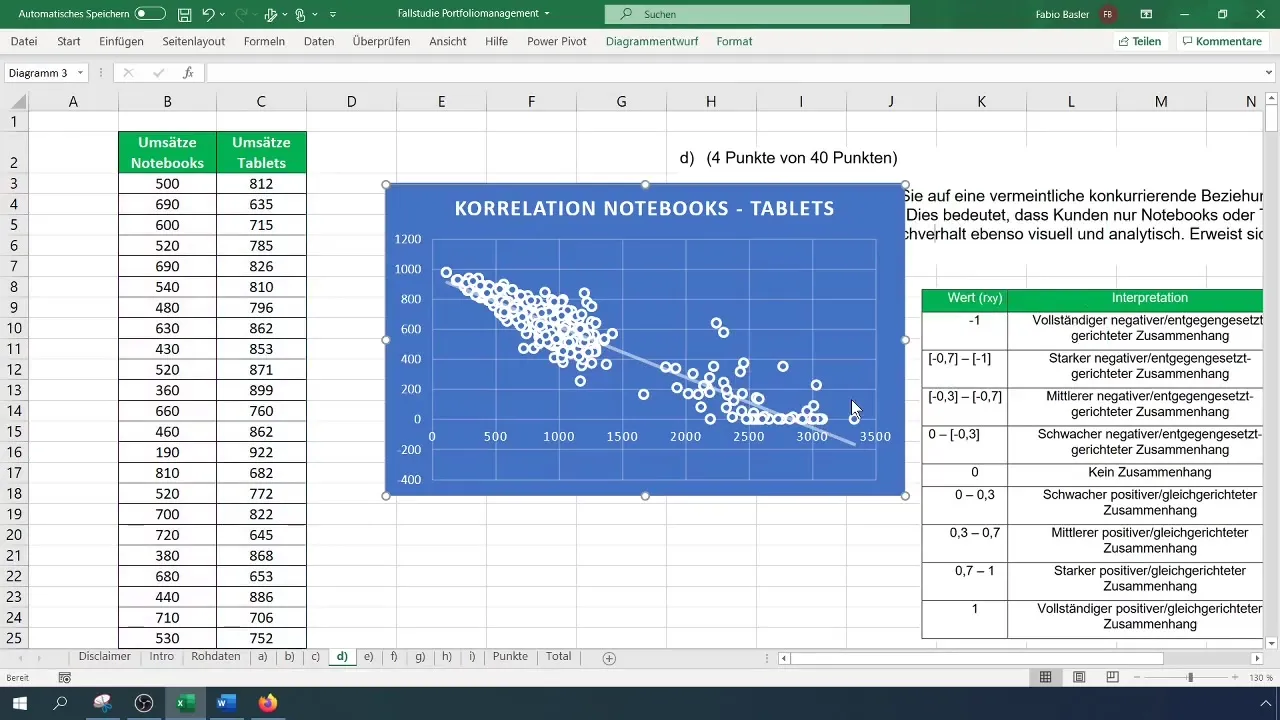Click the macro recording status bar icon
Viewport: 1280px width, 720px height.
point(65,678)
